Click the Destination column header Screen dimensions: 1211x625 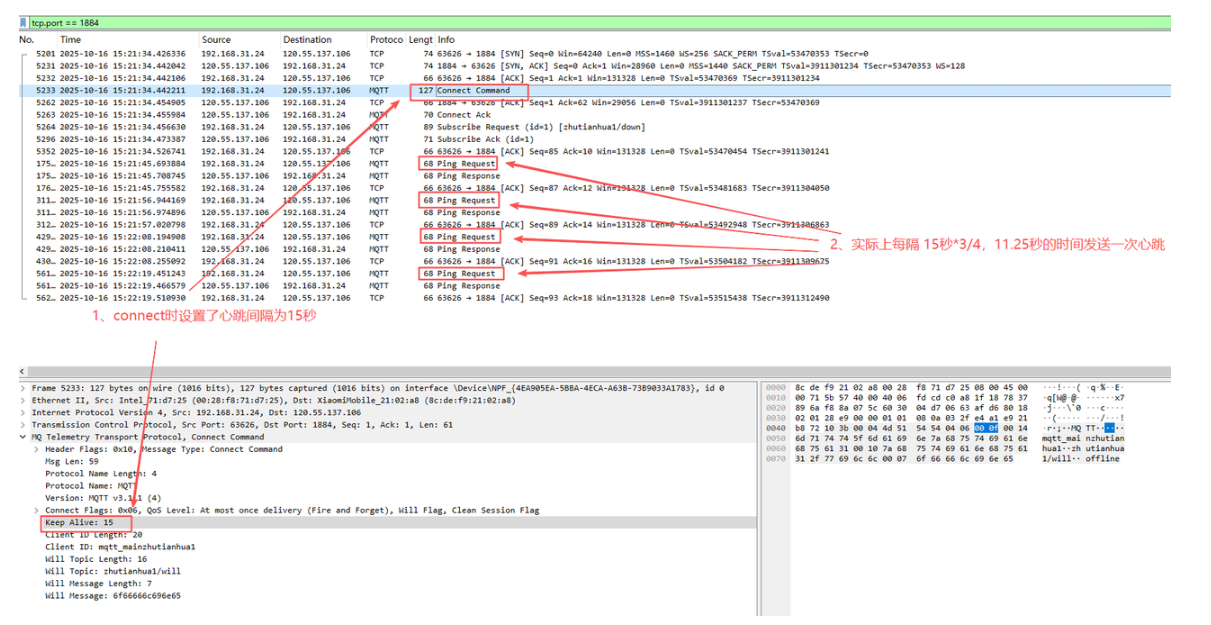tap(307, 40)
